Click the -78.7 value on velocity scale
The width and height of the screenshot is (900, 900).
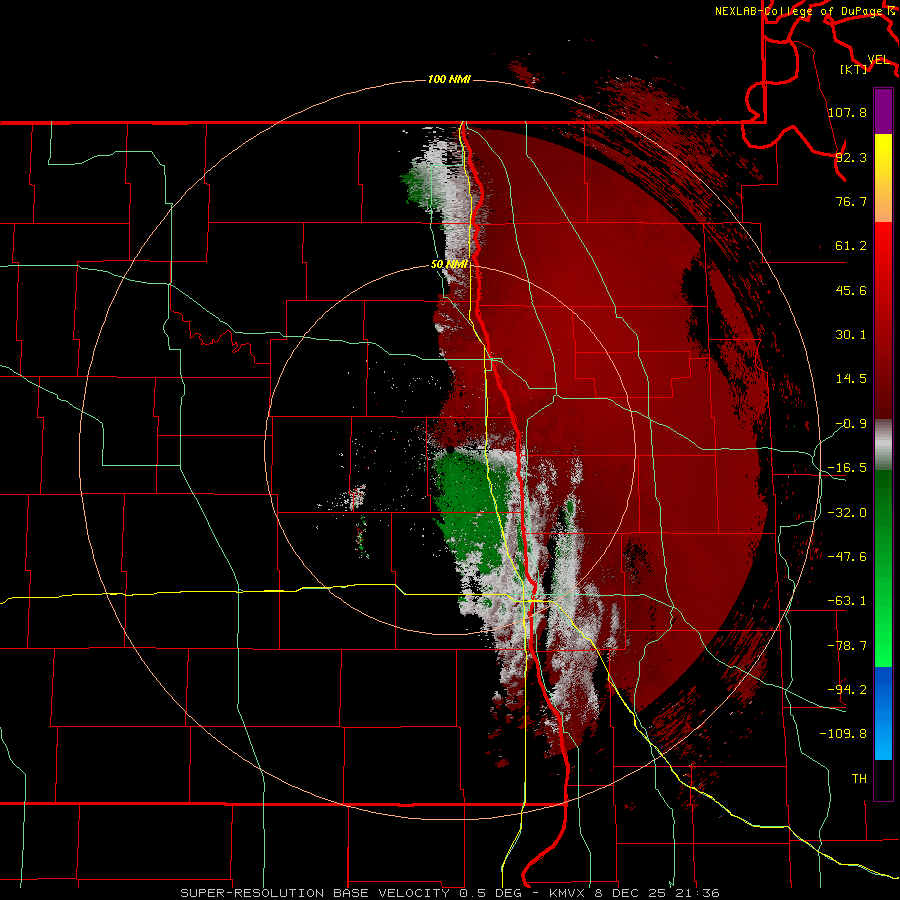pos(847,646)
